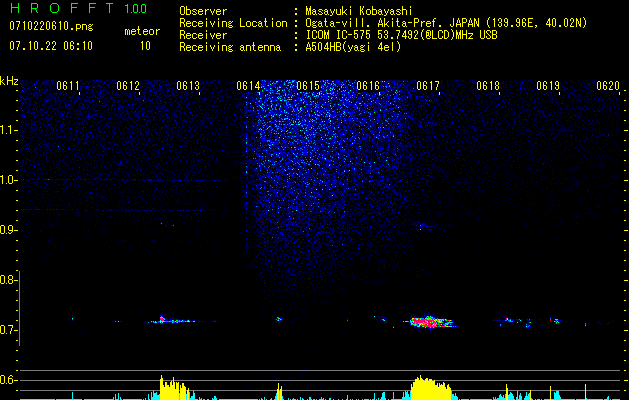Click the 0618 time marker
629x400 pixels.
pyautogui.click(x=488, y=86)
